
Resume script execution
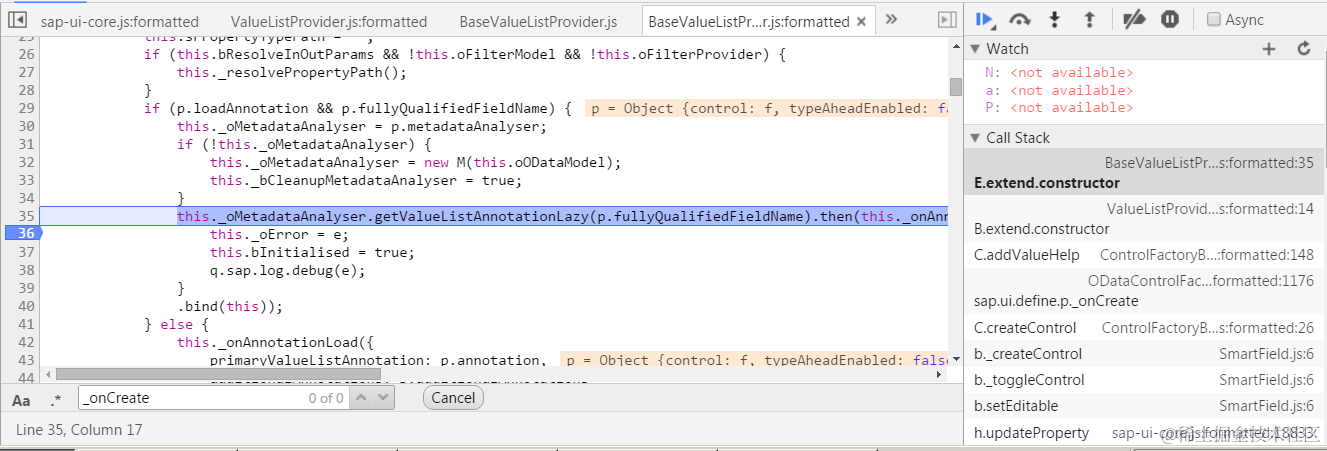pos(986,19)
